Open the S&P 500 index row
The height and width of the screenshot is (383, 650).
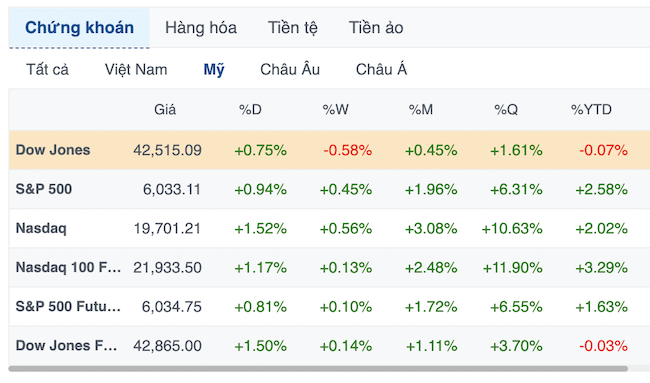[329, 189]
